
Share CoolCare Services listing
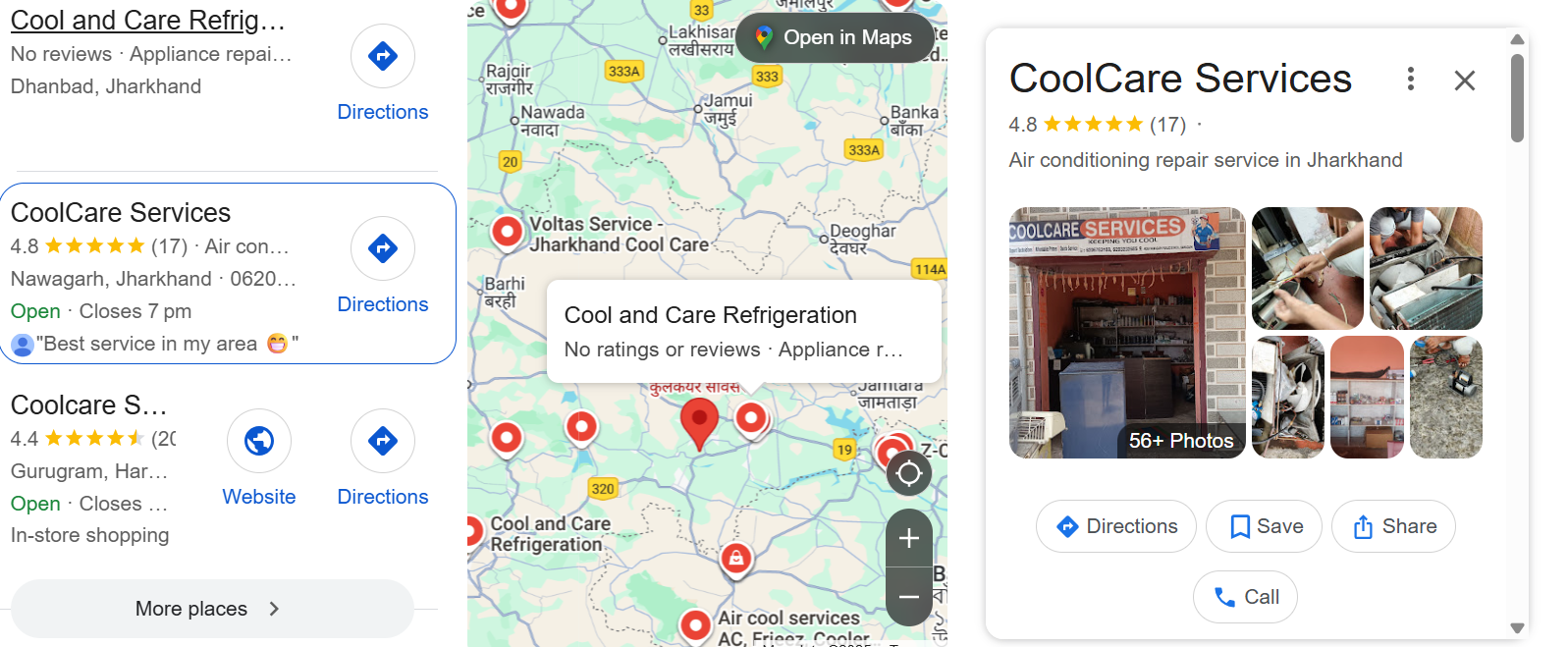pyautogui.click(x=1393, y=526)
